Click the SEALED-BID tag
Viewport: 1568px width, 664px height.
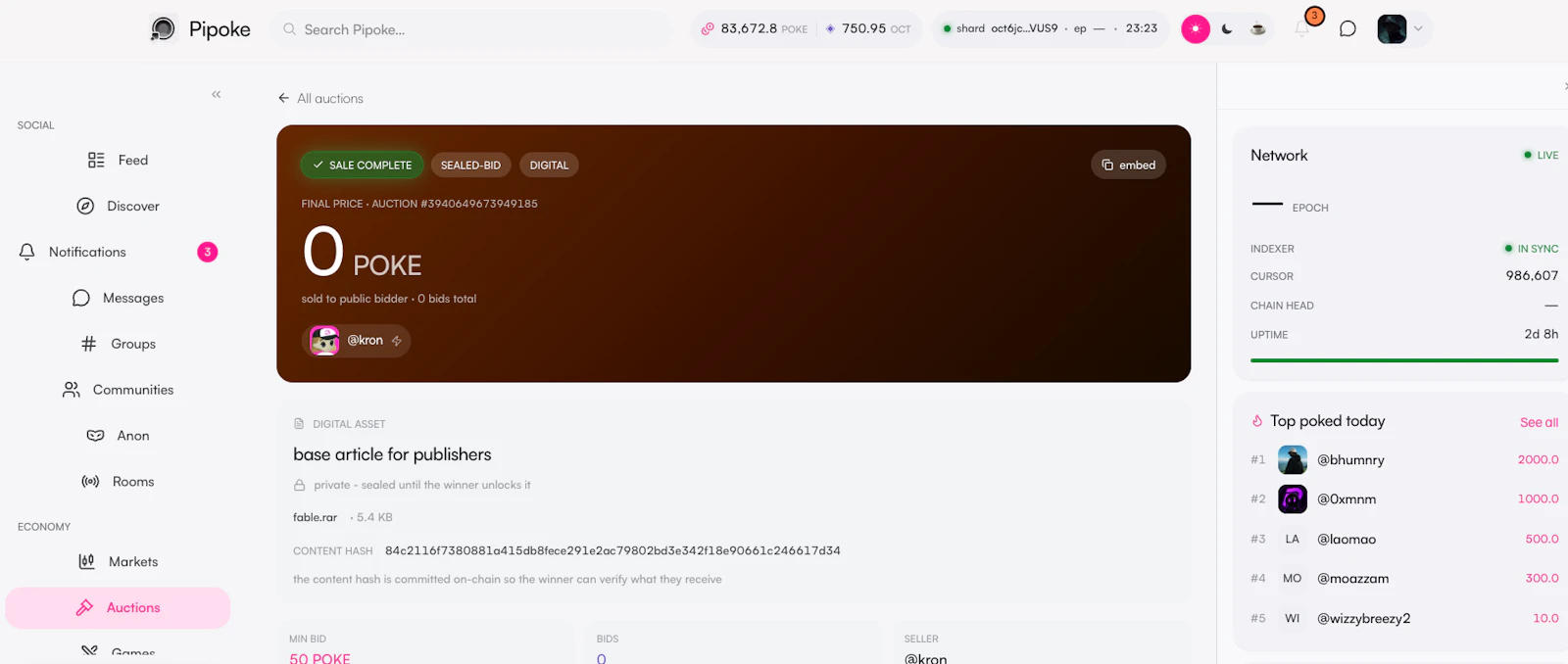(470, 166)
